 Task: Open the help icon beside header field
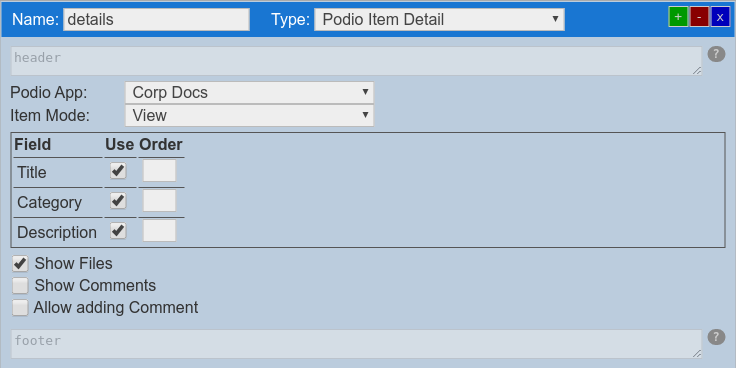pyautogui.click(x=716, y=54)
